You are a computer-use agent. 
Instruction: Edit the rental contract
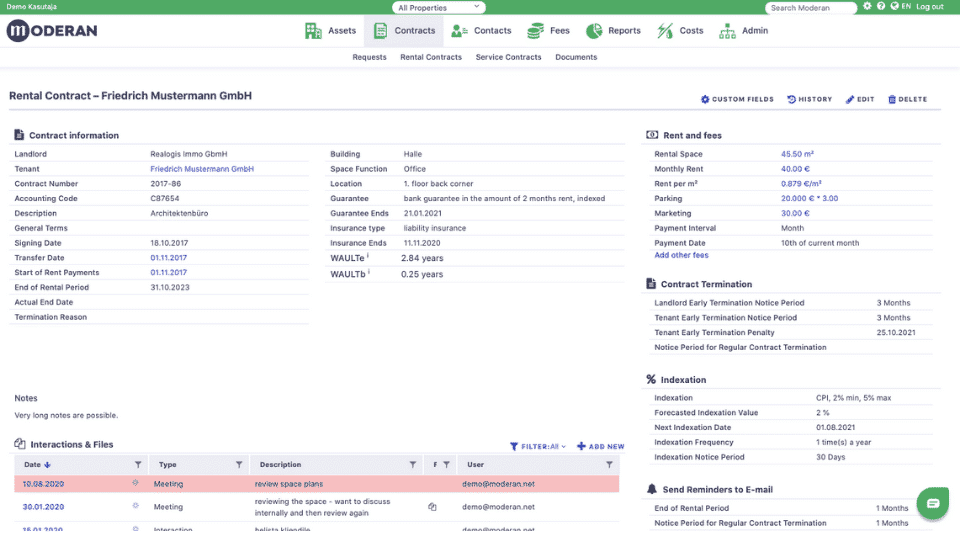[860, 99]
